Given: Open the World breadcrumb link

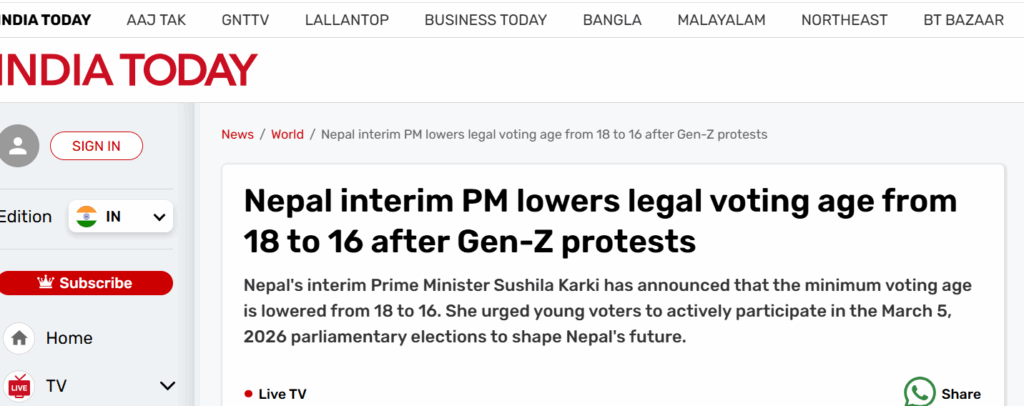Looking at the screenshot, I should (x=287, y=134).
